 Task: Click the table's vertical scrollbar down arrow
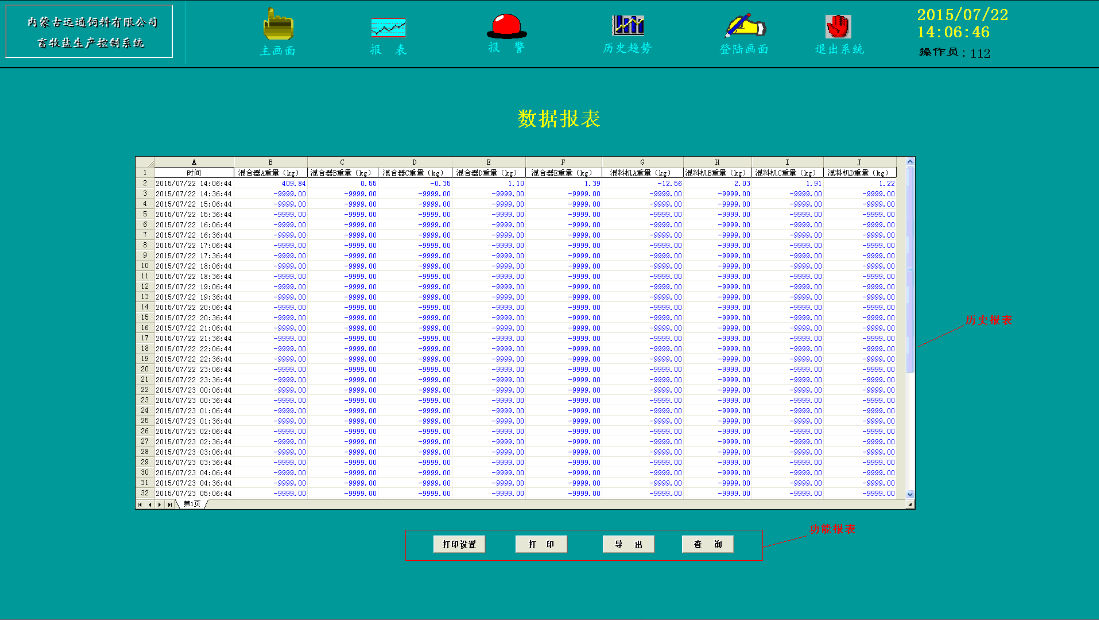(x=910, y=494)
